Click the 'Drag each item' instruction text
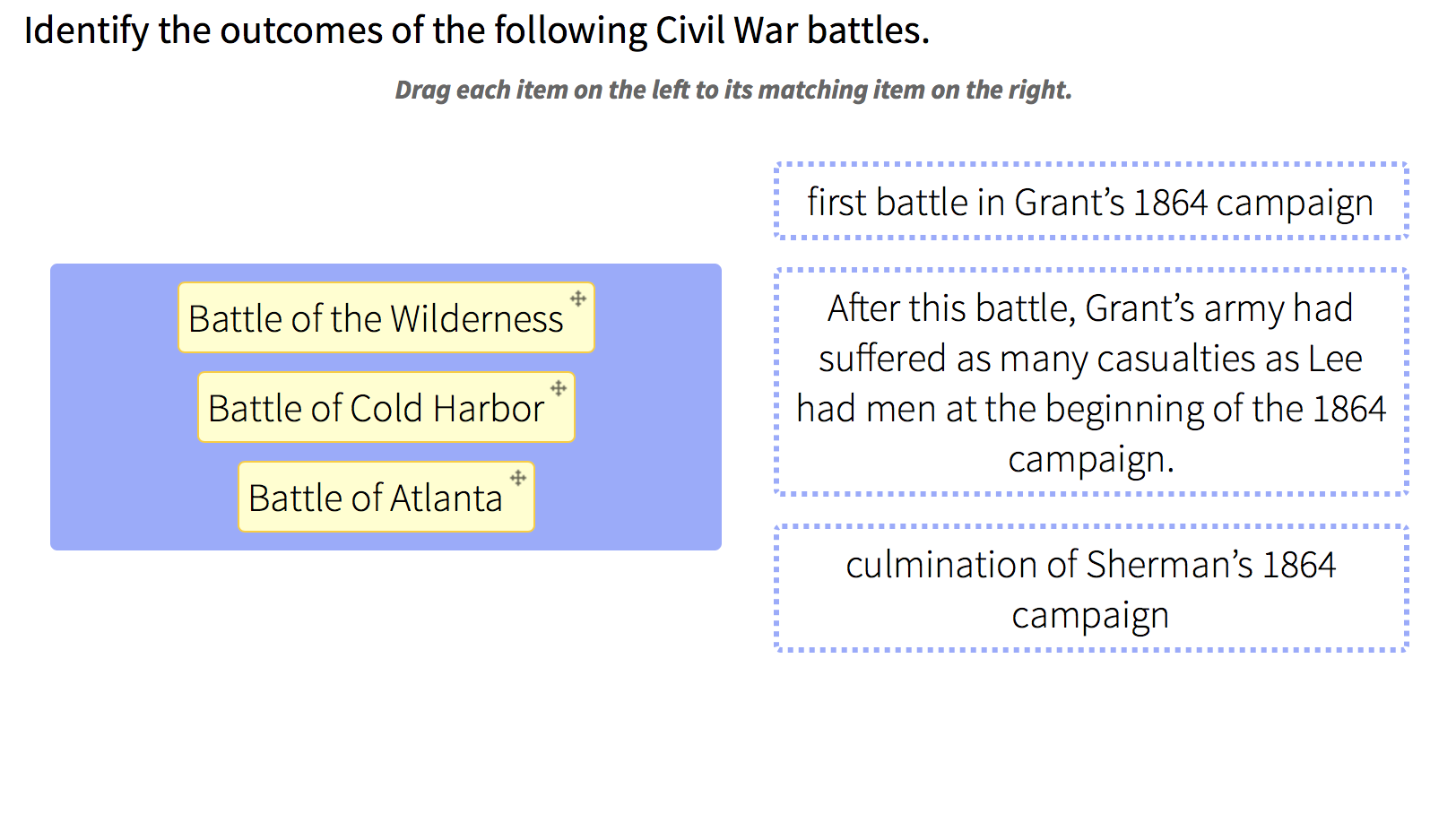Screen dimensions: 1456x823 click(x=733, y=90)
